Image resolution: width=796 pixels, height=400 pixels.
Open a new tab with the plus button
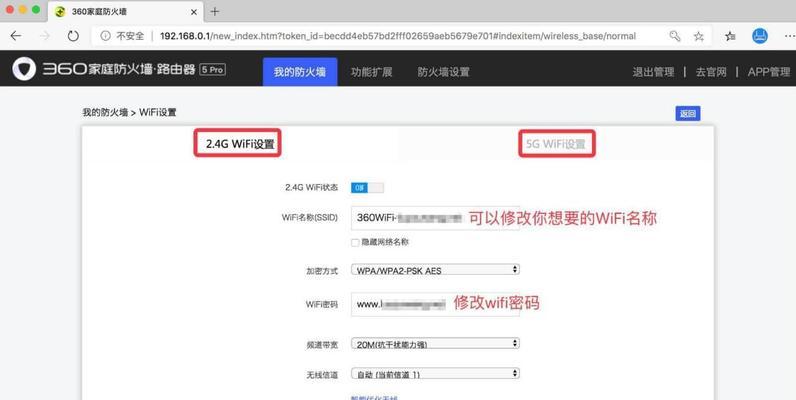[215, 11]
